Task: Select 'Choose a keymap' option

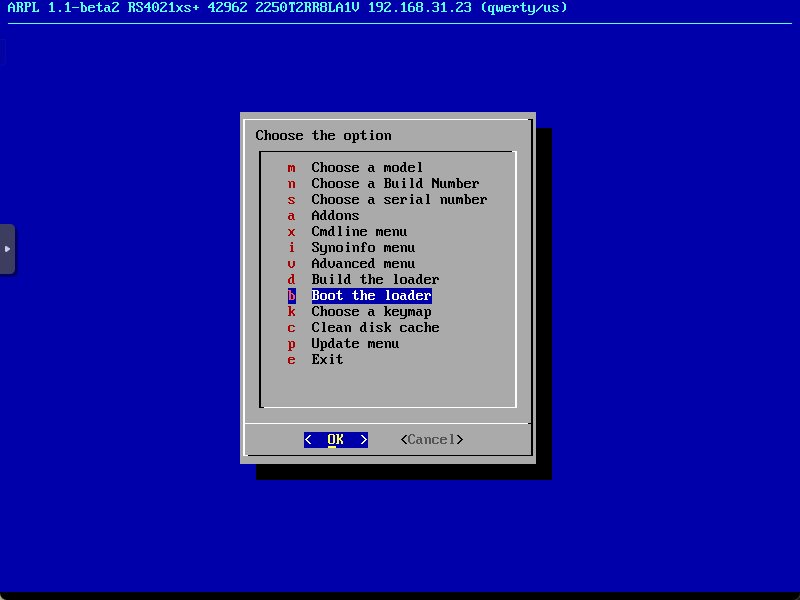Action: (x=371, y=312)
